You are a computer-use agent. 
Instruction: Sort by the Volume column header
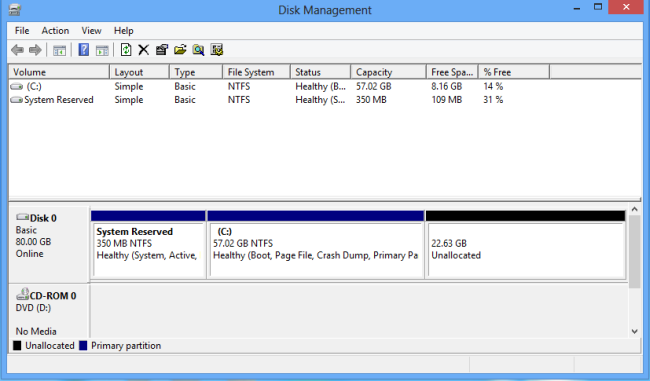tap(59, 72)
